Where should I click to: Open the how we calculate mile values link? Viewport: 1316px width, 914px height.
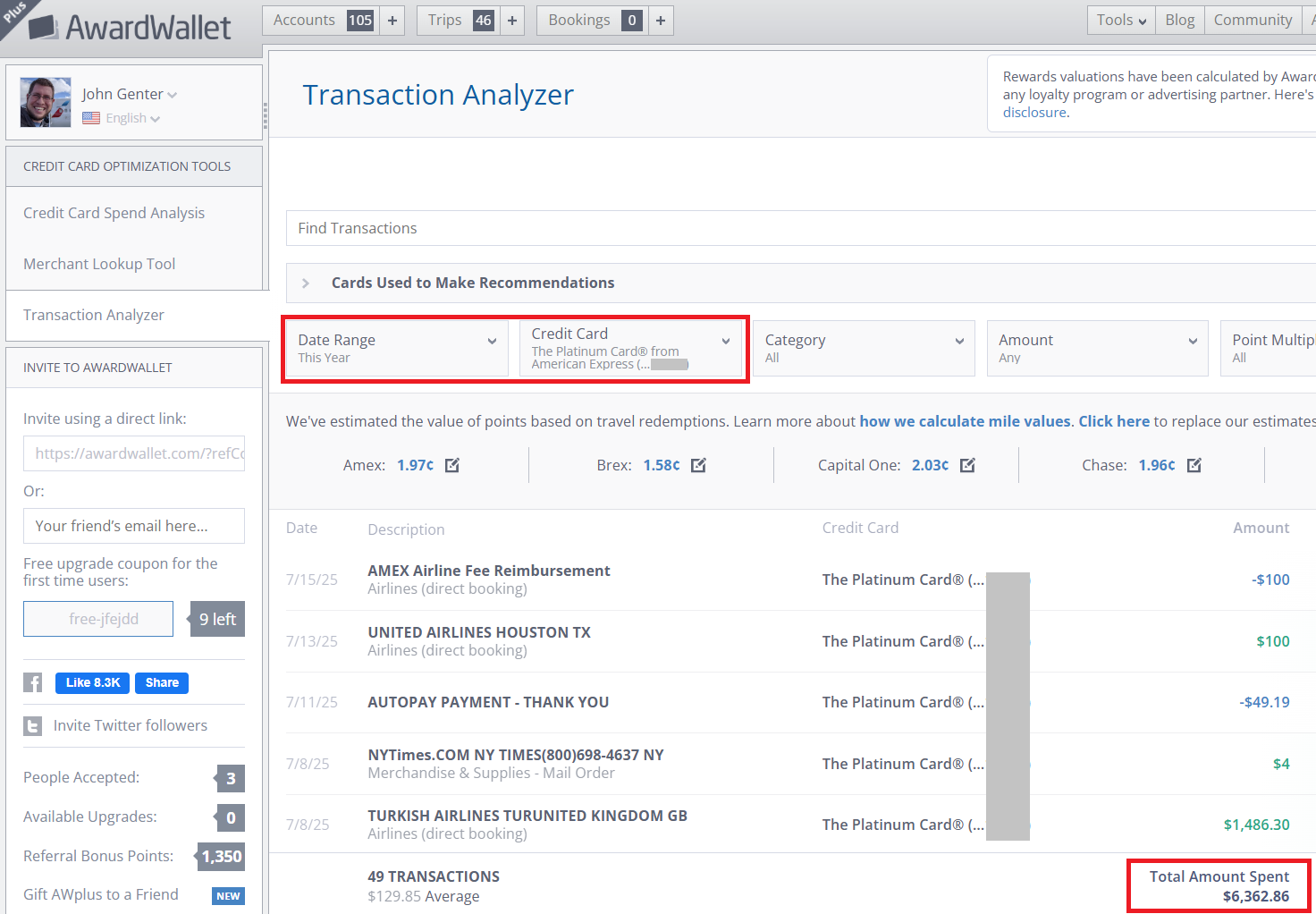(x=965, y=420)
